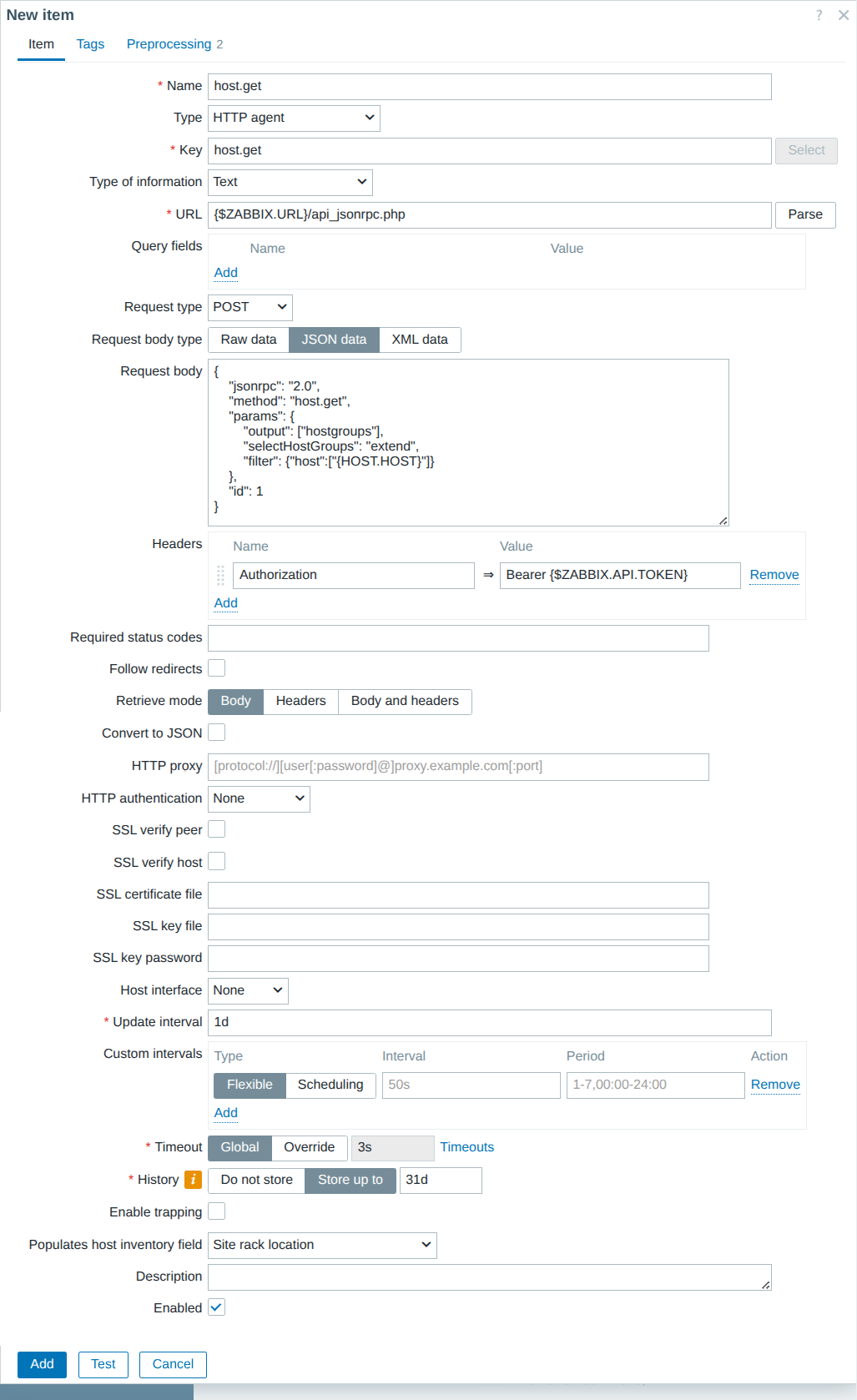Toggle the Convert to JSON checkbox
Viewport: 857px width, 1400px height.
pos(217,733)
